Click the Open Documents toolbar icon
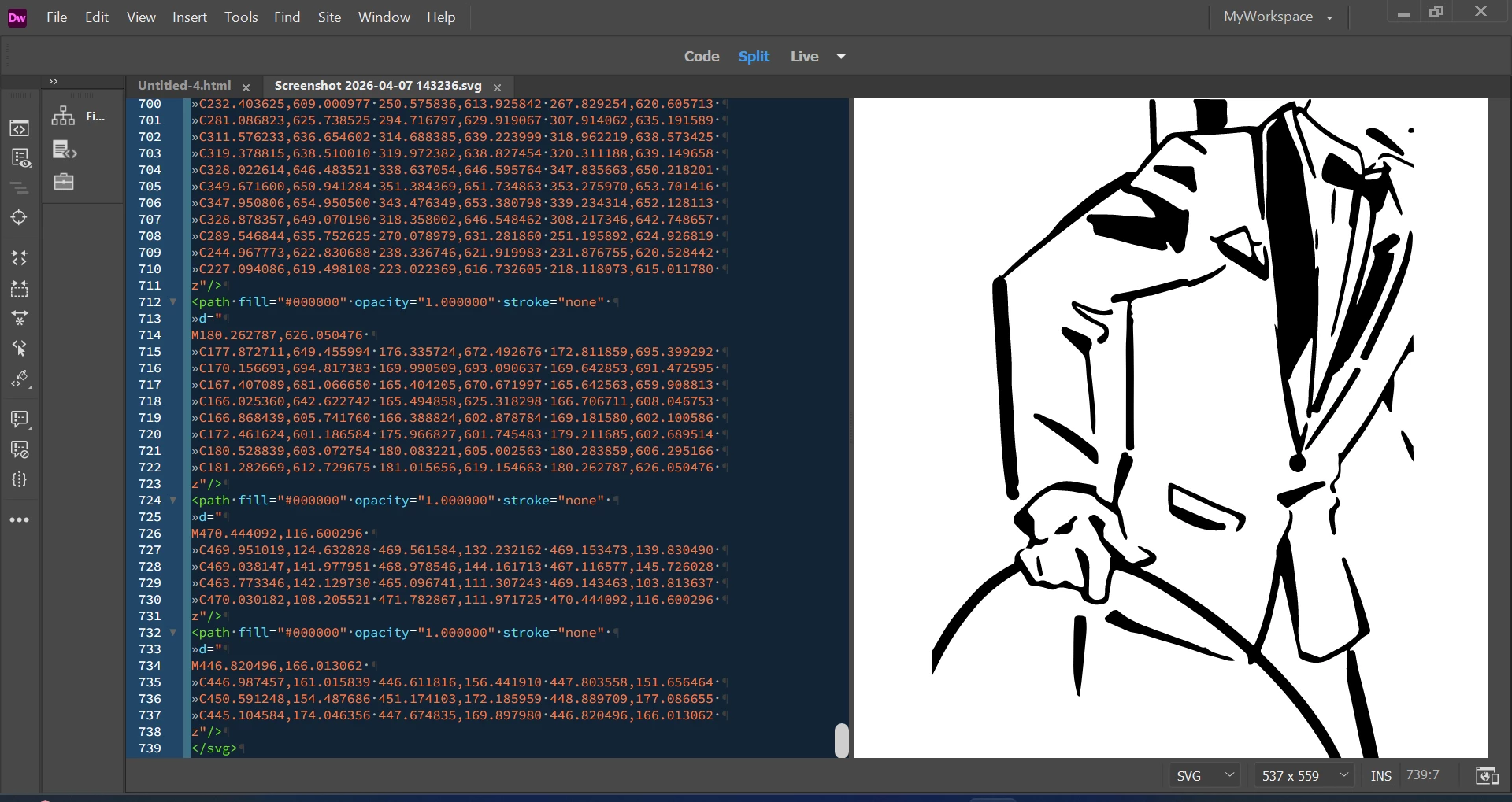Screen dimensions: 1512x802 (x=20, y=128)
